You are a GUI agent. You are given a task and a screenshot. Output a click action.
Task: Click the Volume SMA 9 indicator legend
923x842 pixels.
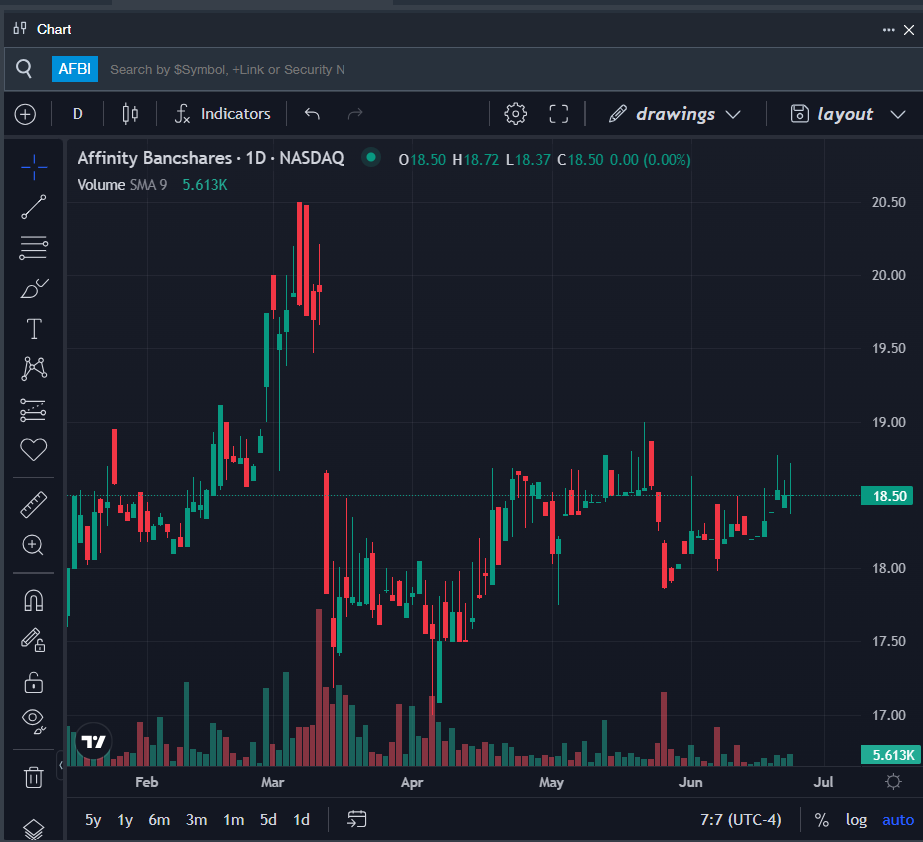(x=122, y=185)
